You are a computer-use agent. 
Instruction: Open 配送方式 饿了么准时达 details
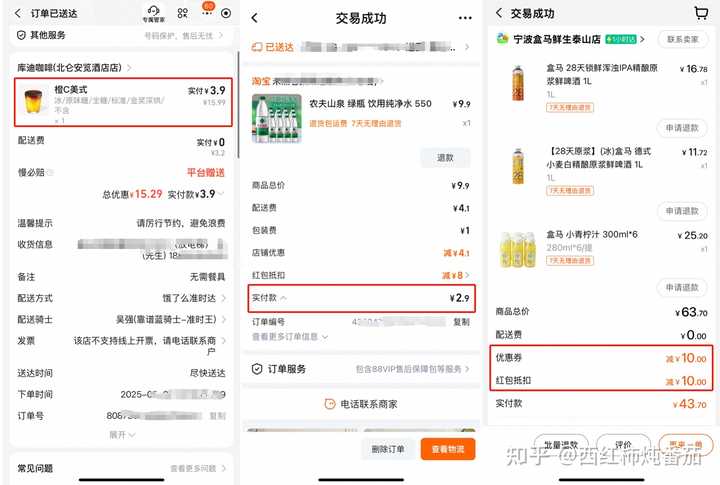tap(122, 298)
